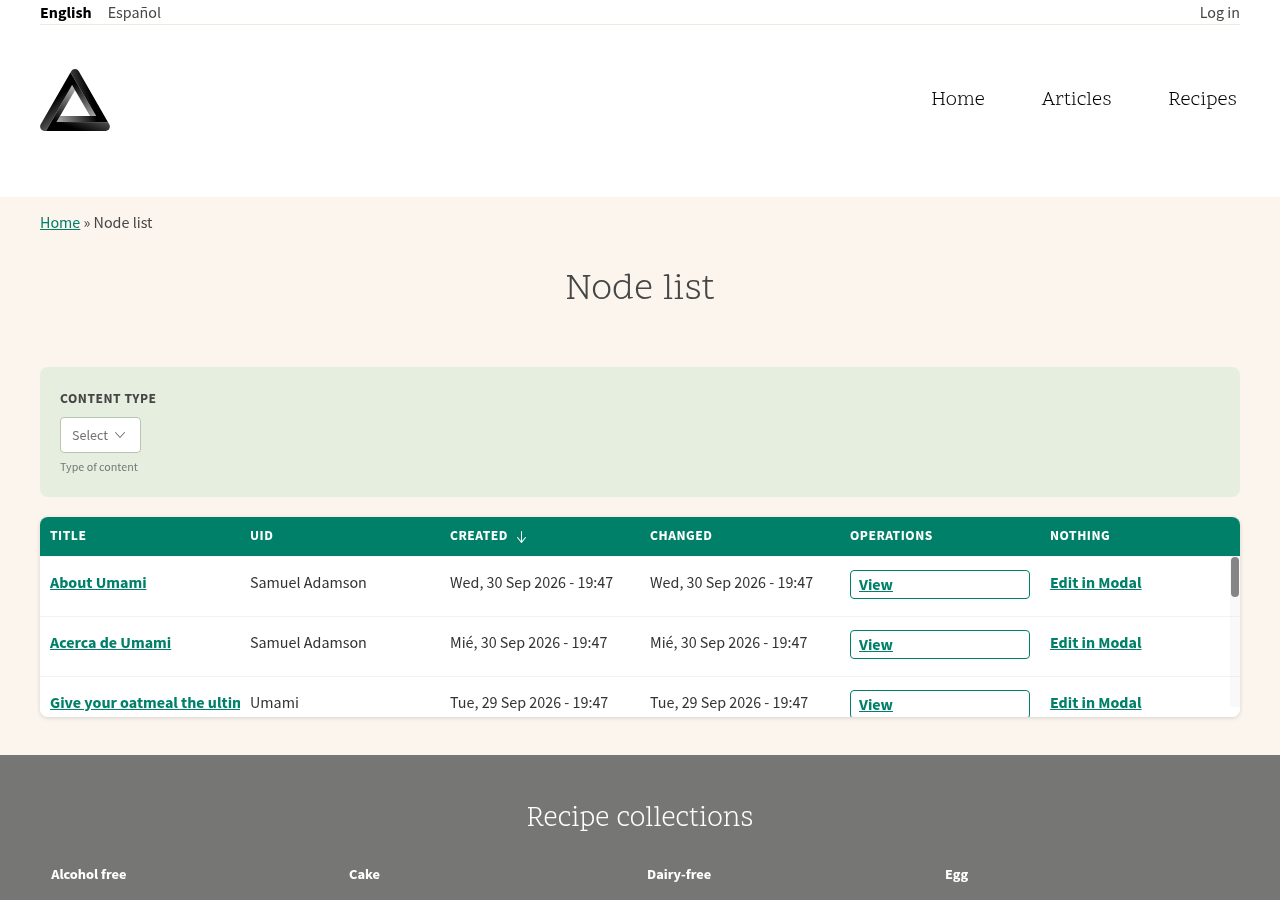Click the Umami author cell in oatmeal row
The height and width of the screenshot is (900, 1280).
[x=274, y=703]
